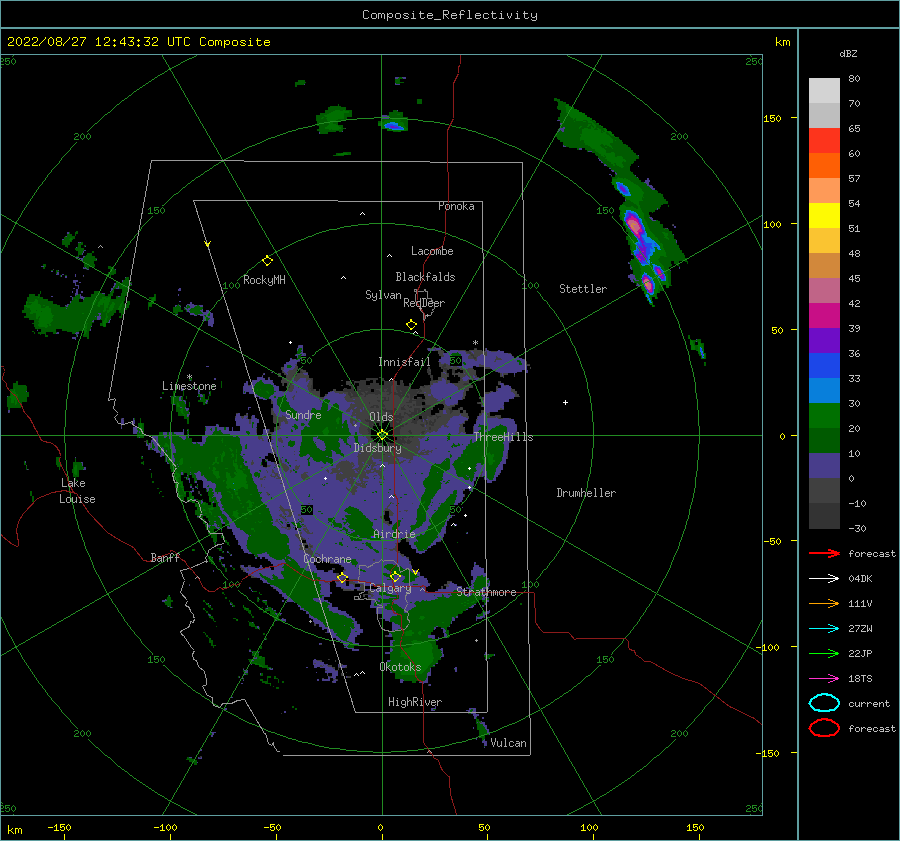Click the cyan current ellipse in legend
This screenshot has height=841, width=900.
824,703
